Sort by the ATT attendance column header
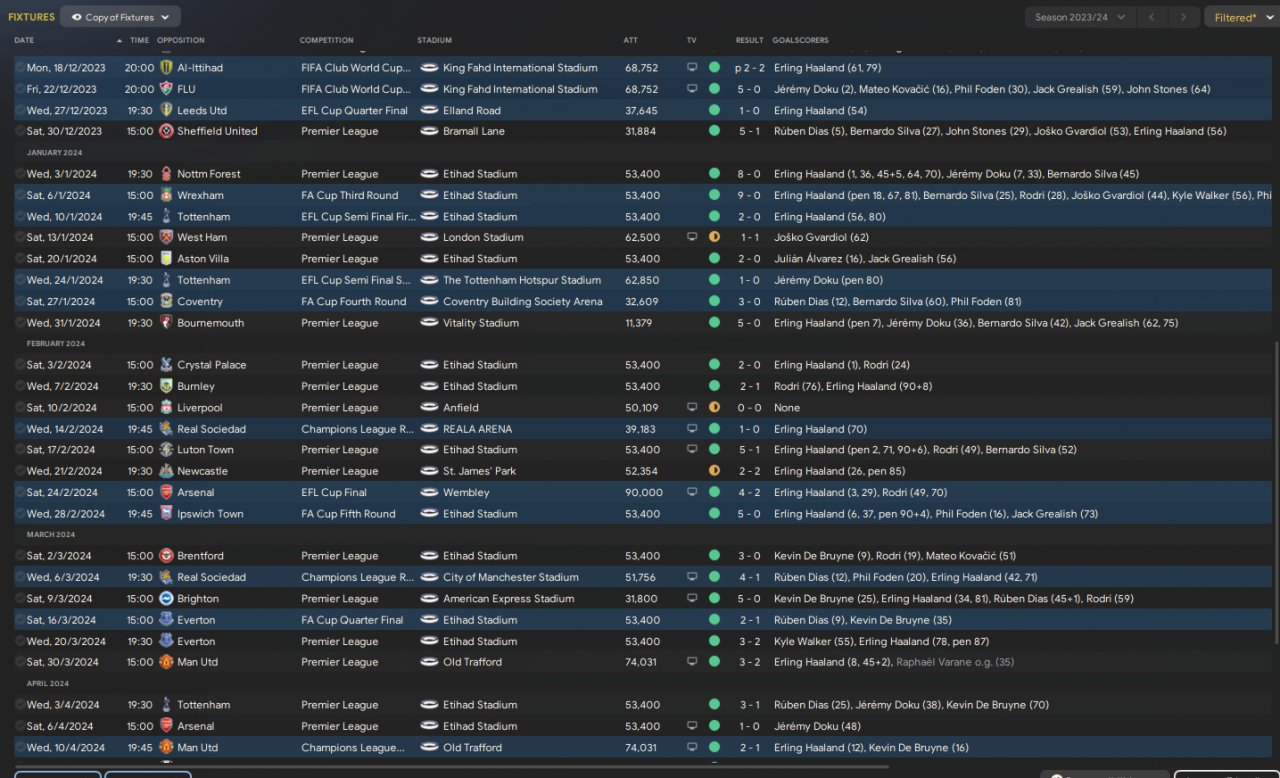 point(630,41)
